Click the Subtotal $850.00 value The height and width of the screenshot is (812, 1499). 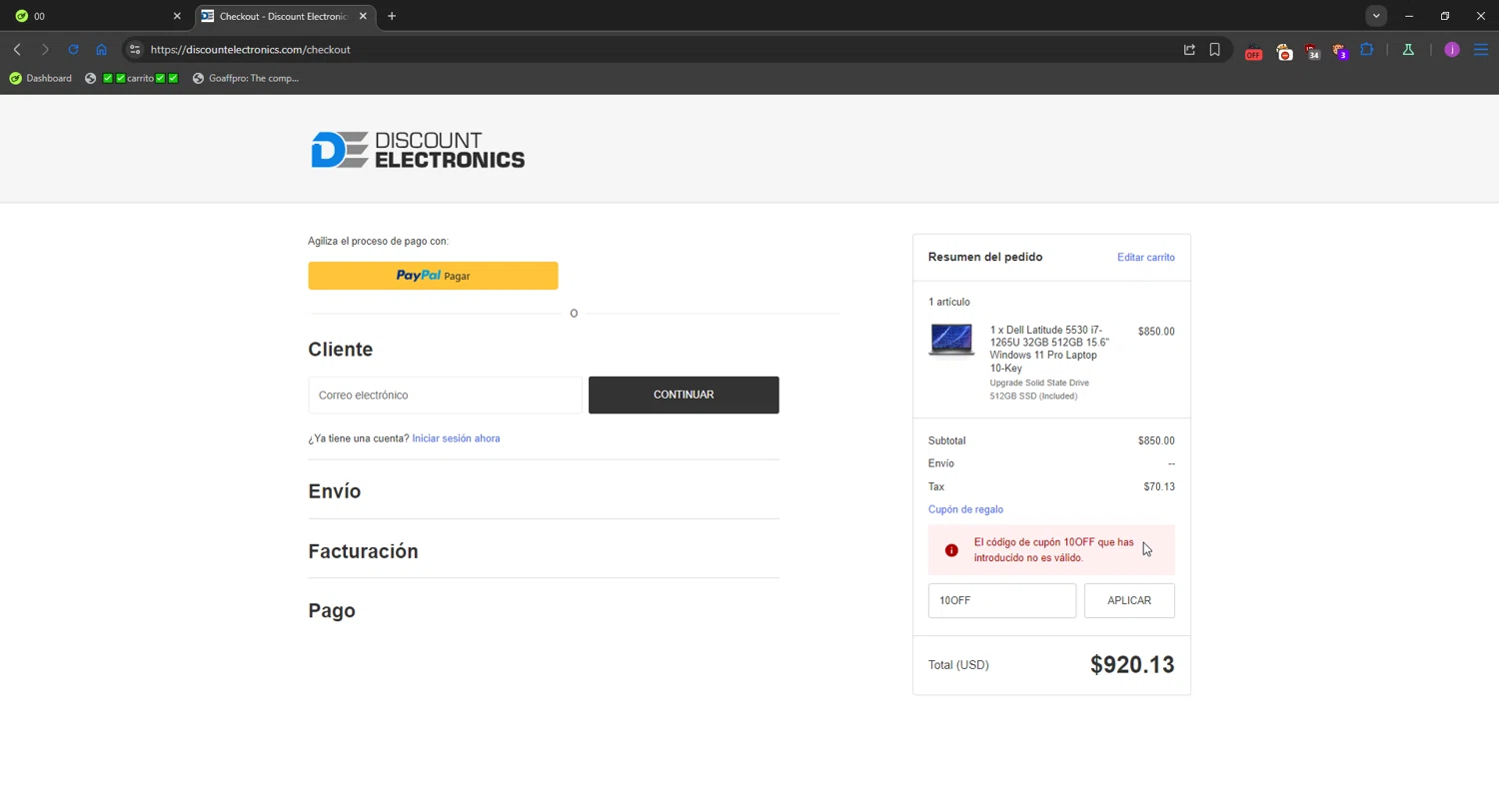pyautogui.click(x=1156, y=440)
